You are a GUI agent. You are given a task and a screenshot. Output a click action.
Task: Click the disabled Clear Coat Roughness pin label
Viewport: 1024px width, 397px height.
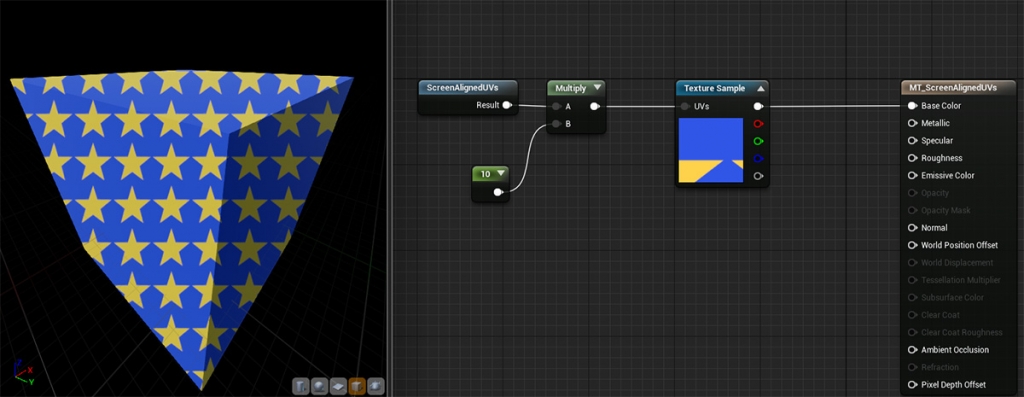point(962,332)
